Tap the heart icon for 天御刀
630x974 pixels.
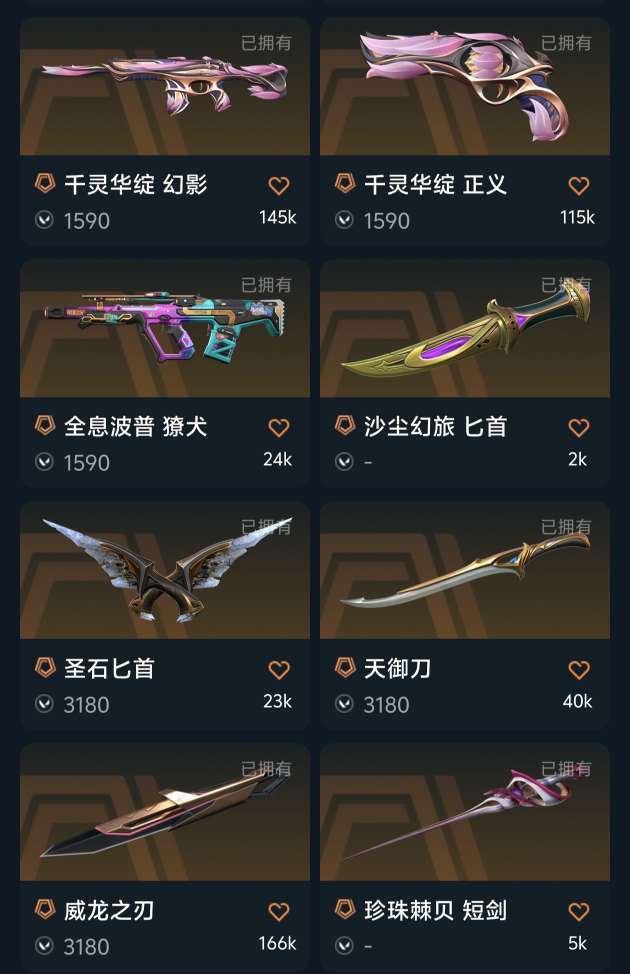pos(578,670)
